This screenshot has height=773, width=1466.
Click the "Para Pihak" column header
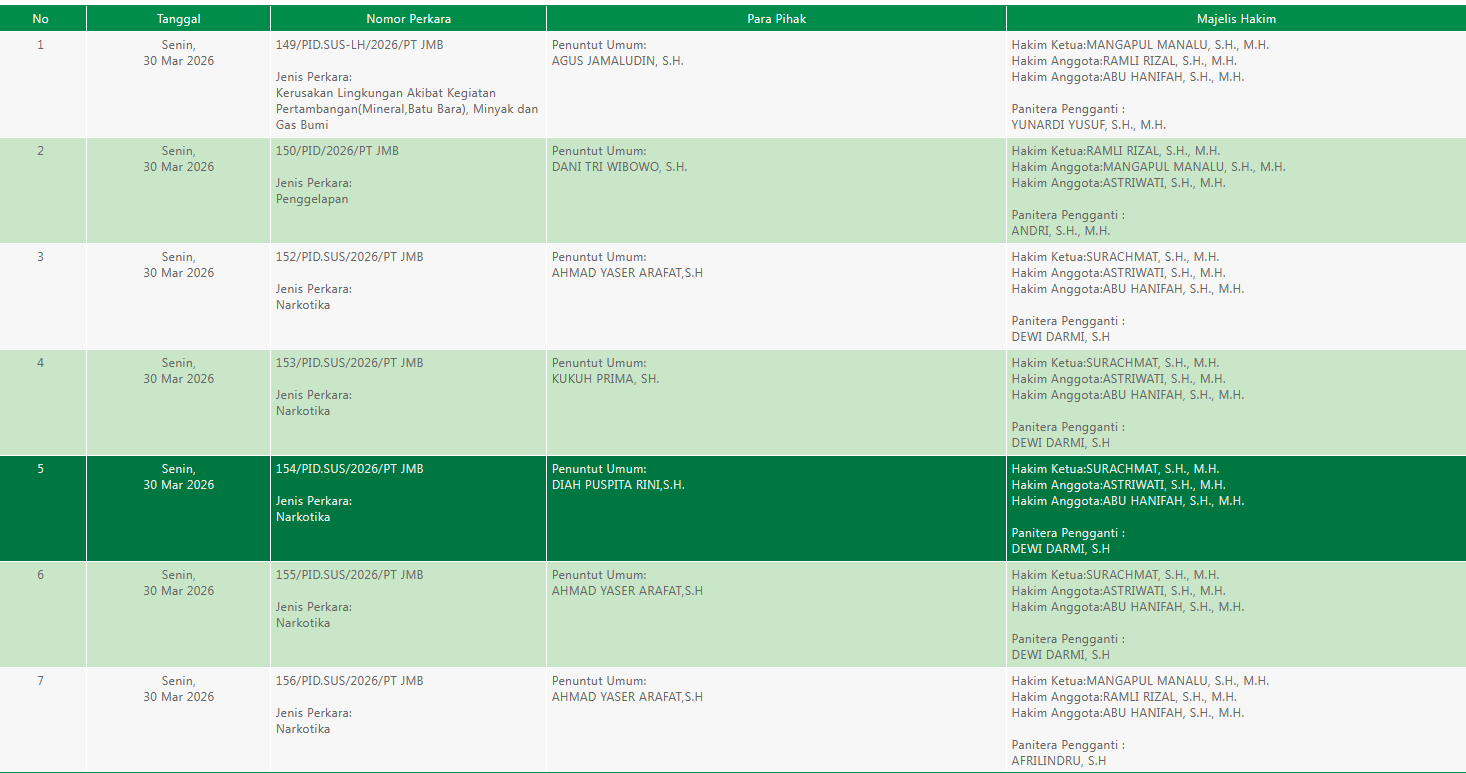point(776,19)
